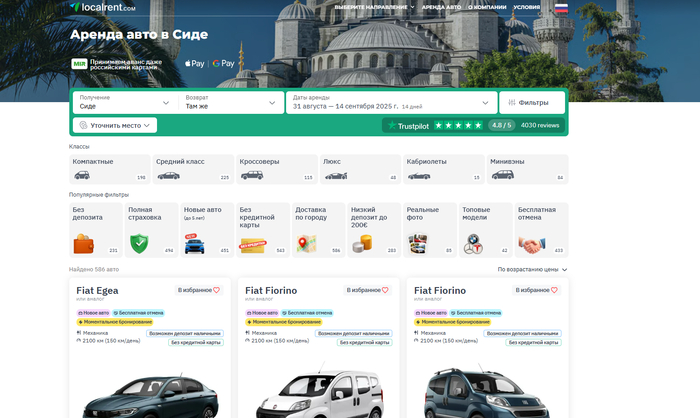Expand the Выберите направление menu
The width and height of the screenshot is (700, 418).
click(374, 7)
